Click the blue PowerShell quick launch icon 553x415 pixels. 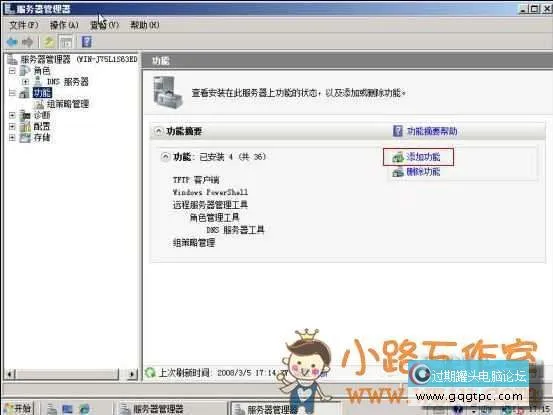(67, 409)
